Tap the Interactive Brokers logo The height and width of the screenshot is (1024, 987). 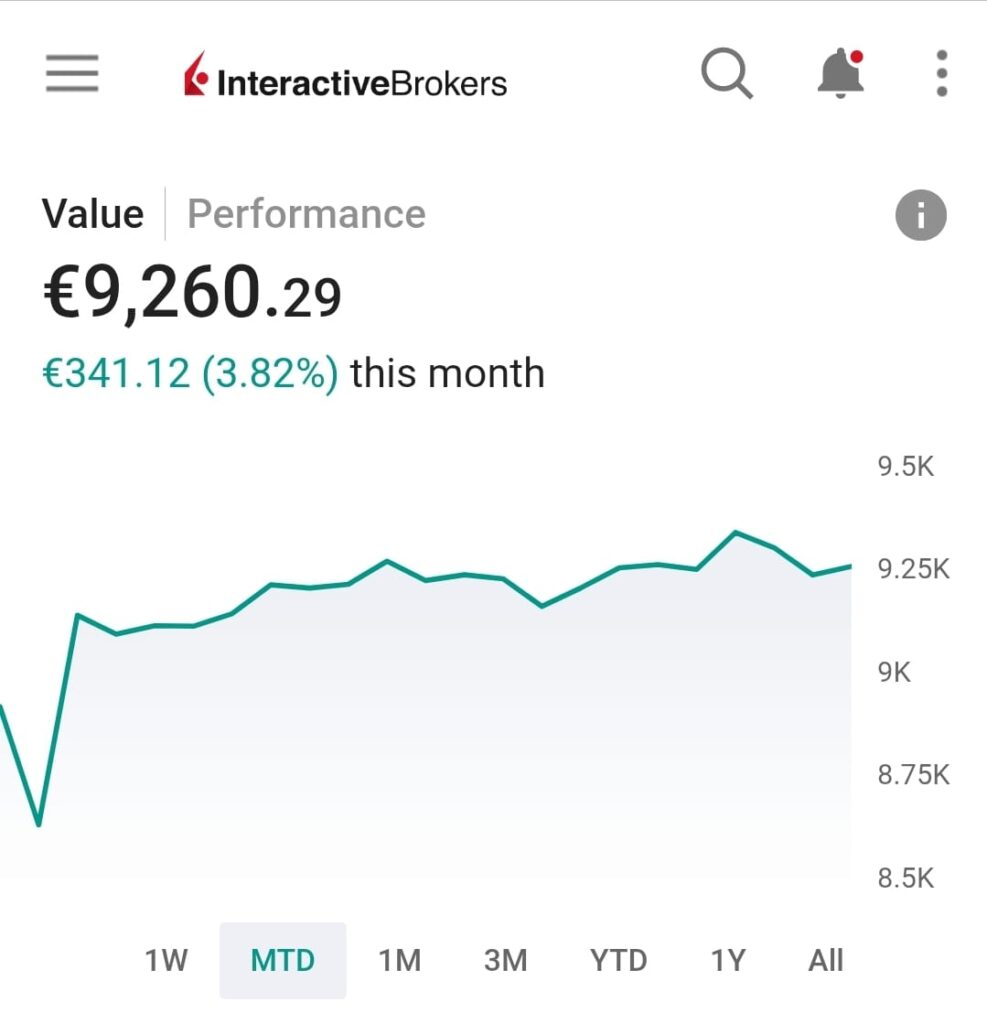coord(345,80)
